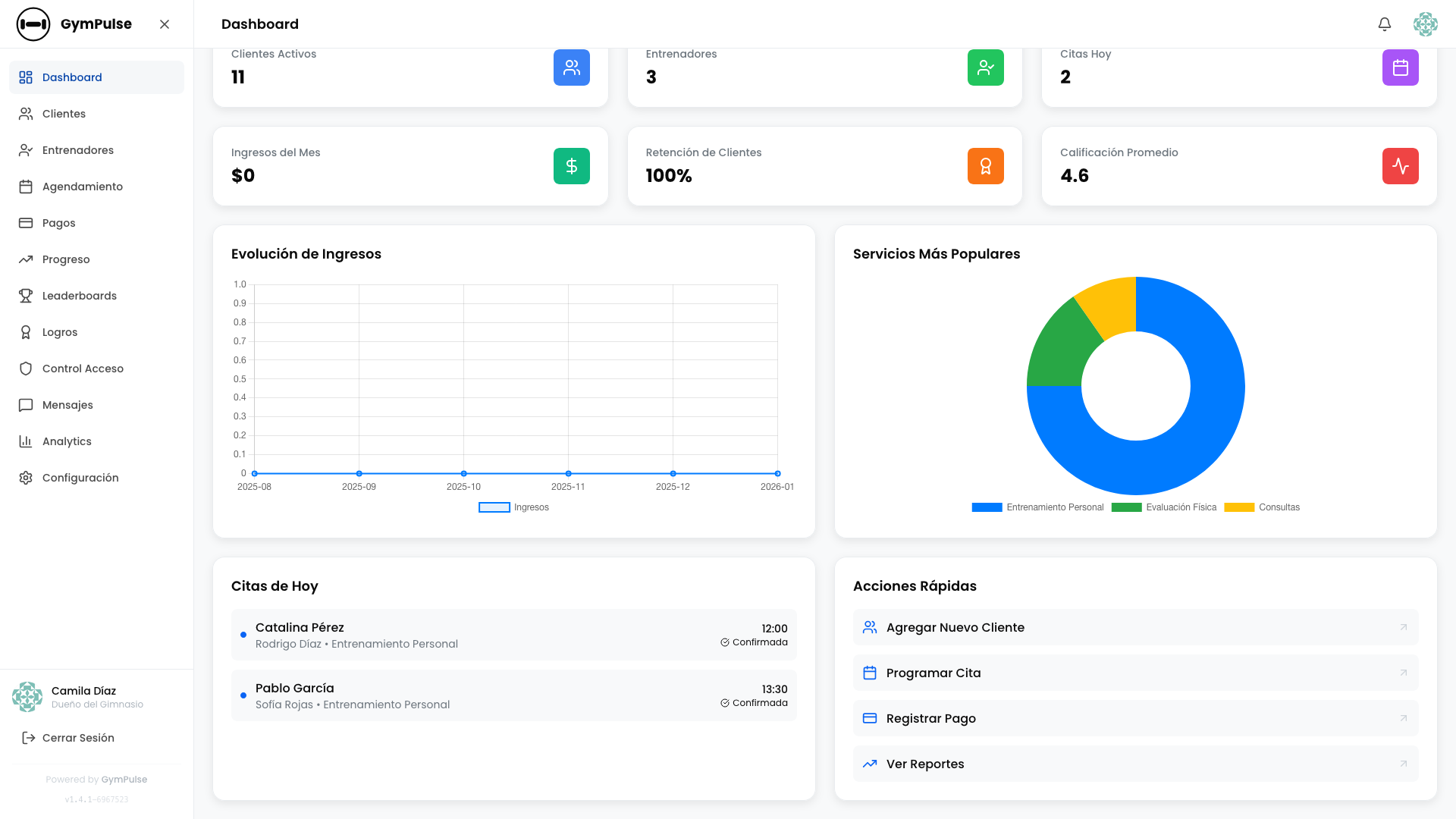Select the Leaderboards trophy icon in sidebar
This screenshot has height=819, width=1456.
[27, 295]
